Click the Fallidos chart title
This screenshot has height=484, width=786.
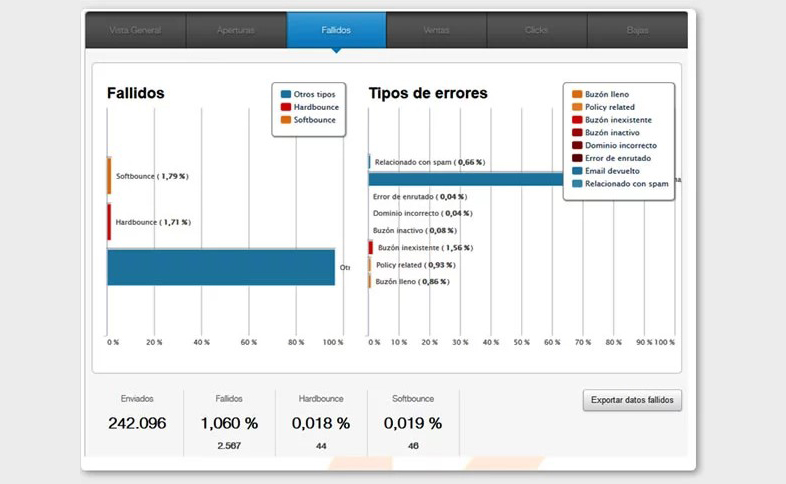pyautogui.click(x=136, y=93)
